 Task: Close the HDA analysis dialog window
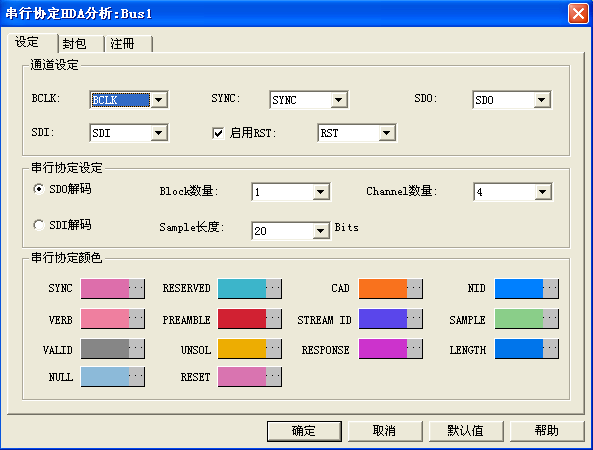tap(578, 14)
